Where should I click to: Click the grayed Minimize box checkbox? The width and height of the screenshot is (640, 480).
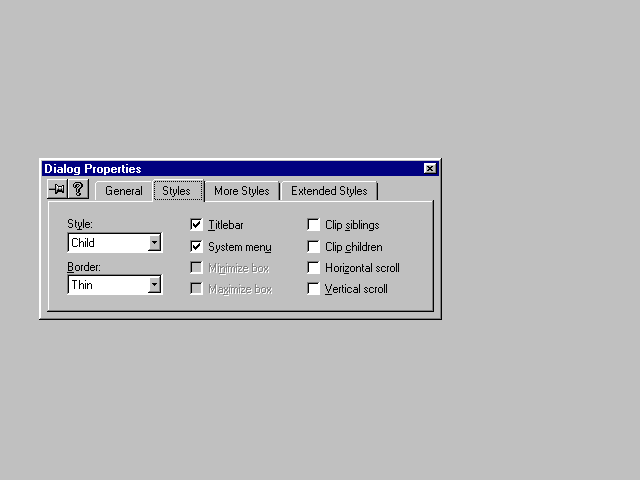197,268
